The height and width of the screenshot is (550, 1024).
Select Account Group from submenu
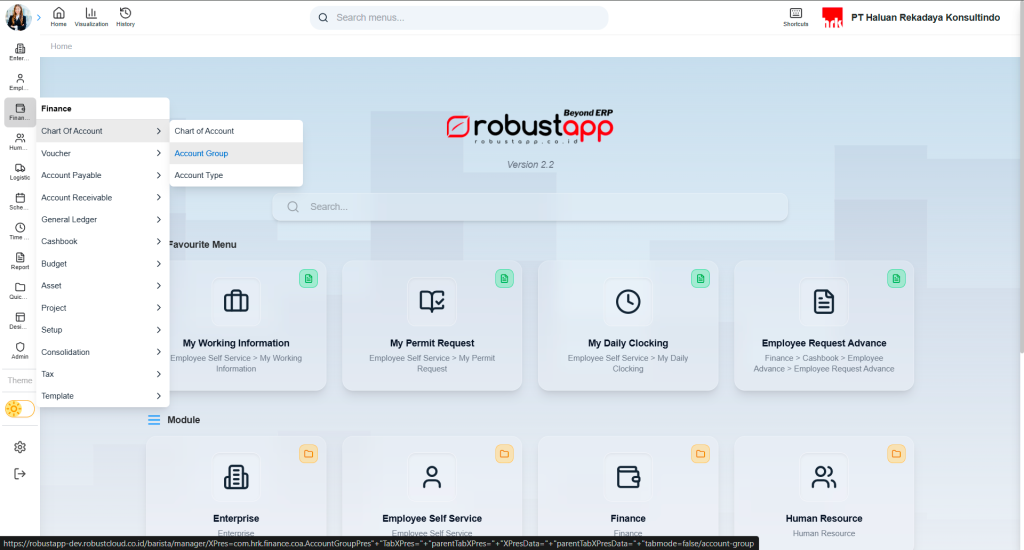pyautogui.click(x=202, y=153)
